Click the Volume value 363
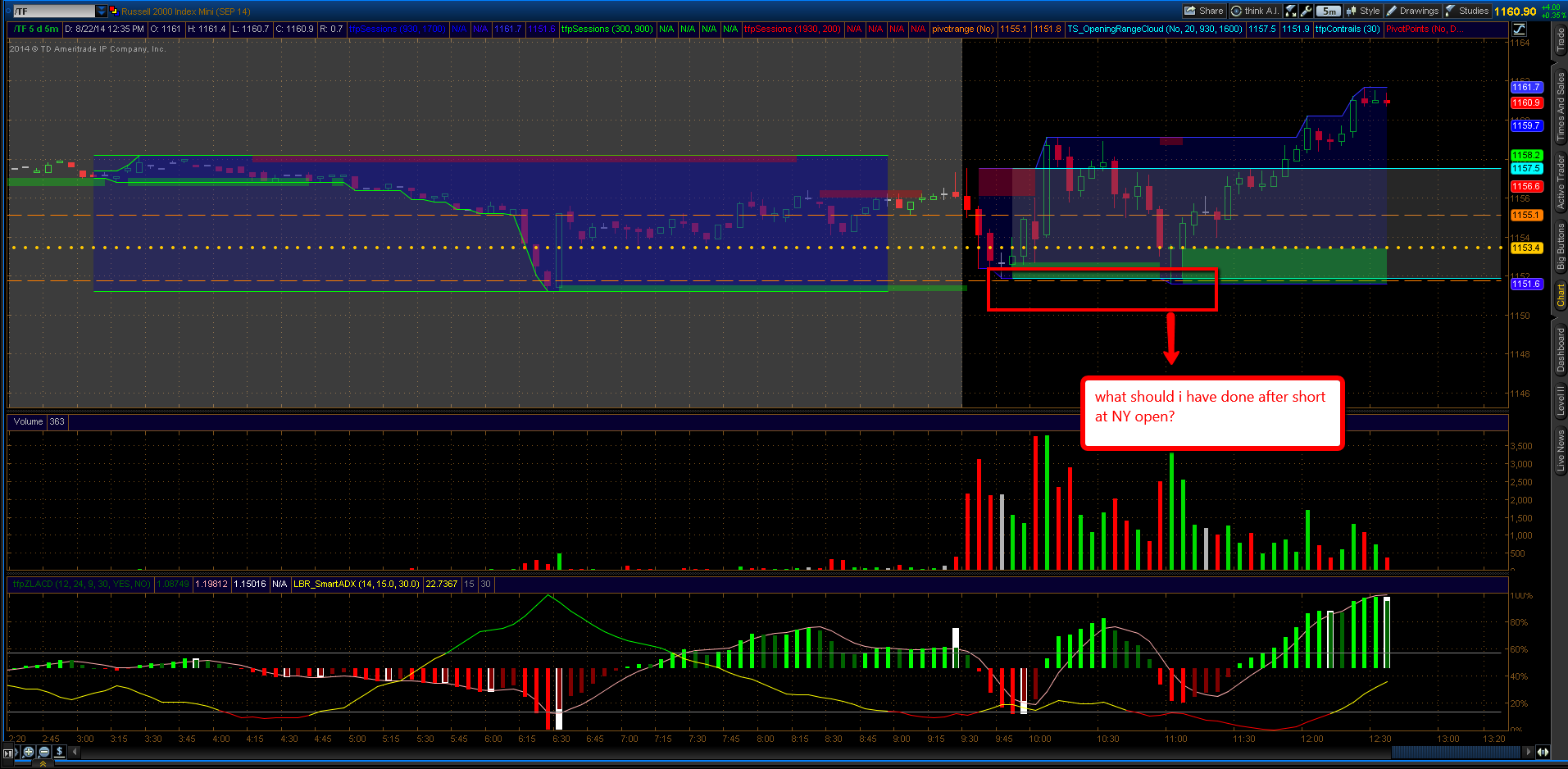 tap(57, 421)
